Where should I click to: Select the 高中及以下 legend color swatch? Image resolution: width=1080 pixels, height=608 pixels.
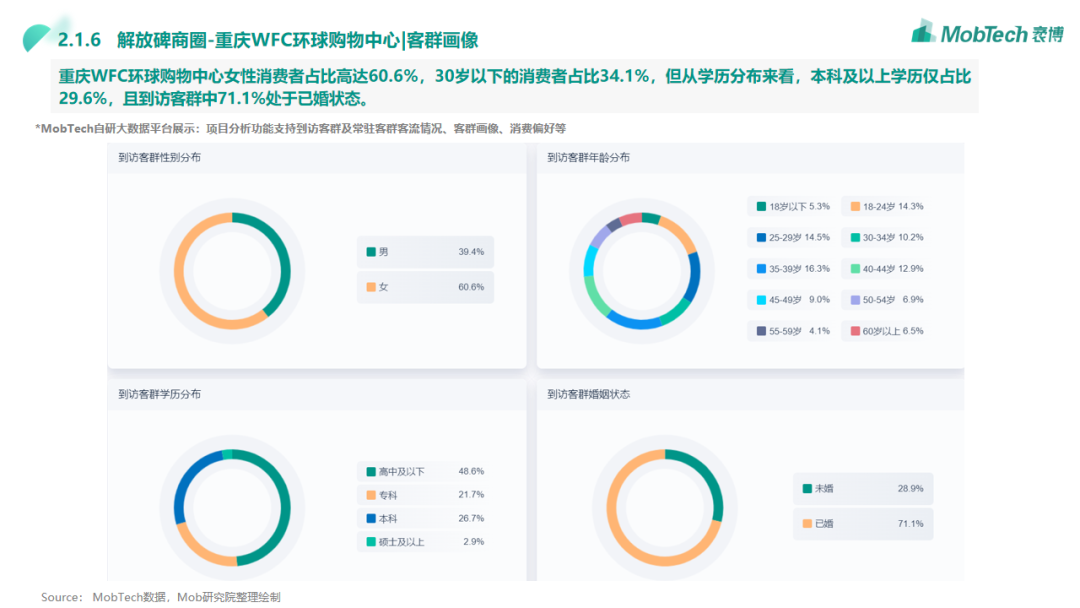371,472
